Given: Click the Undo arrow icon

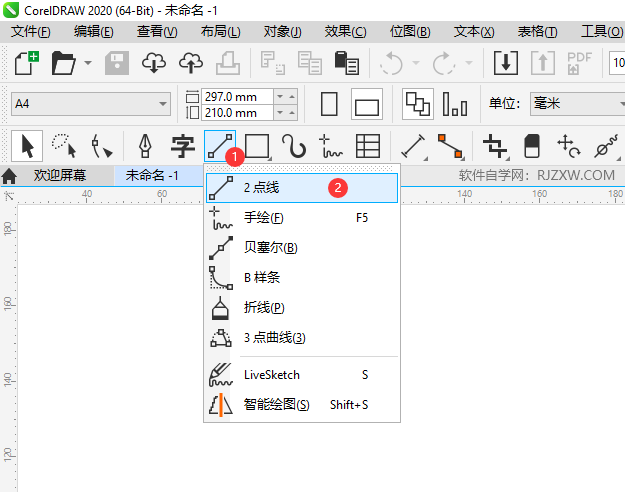Looking at the screenshot, I should coord(391,63).
